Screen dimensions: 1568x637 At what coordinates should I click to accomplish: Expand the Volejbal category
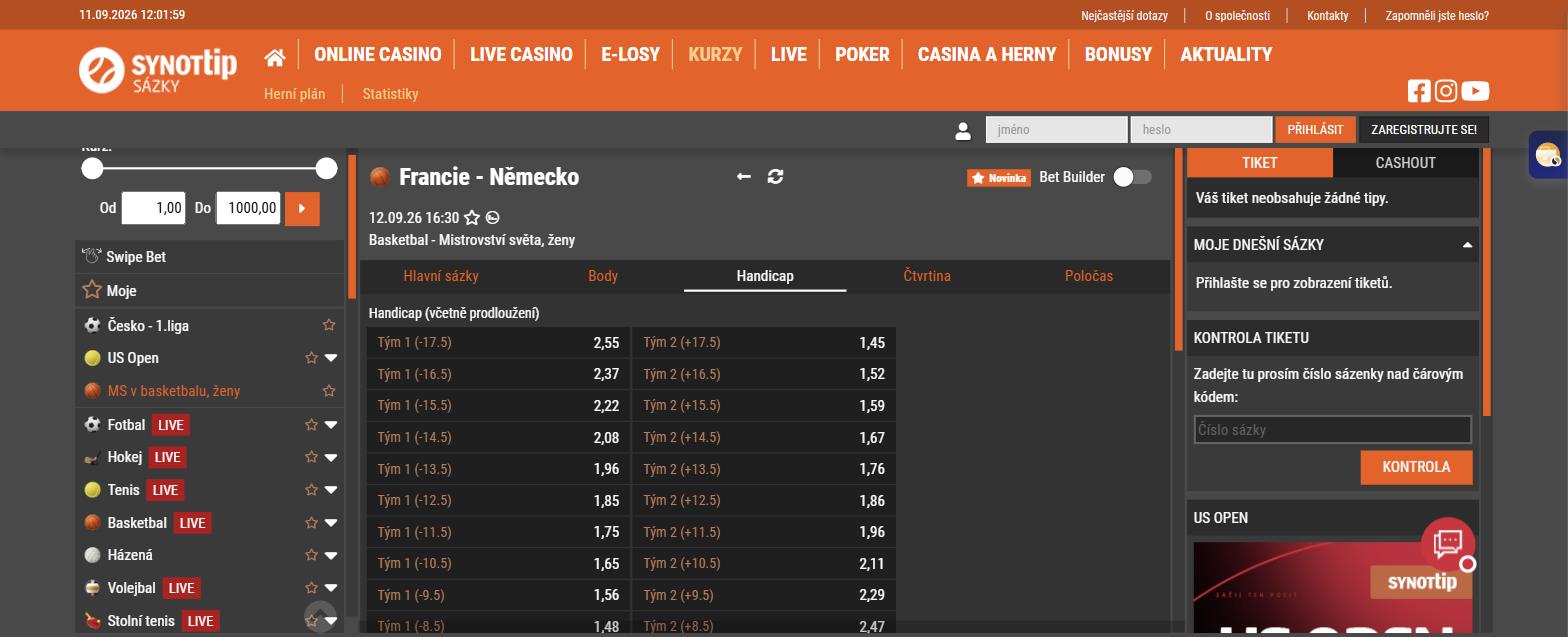click(x=331, y=588)
